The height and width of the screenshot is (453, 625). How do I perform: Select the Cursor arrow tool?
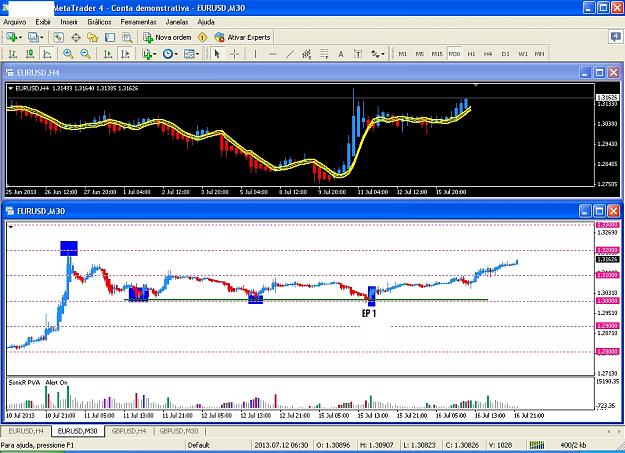pyautogui.click(x=217, y=54)
